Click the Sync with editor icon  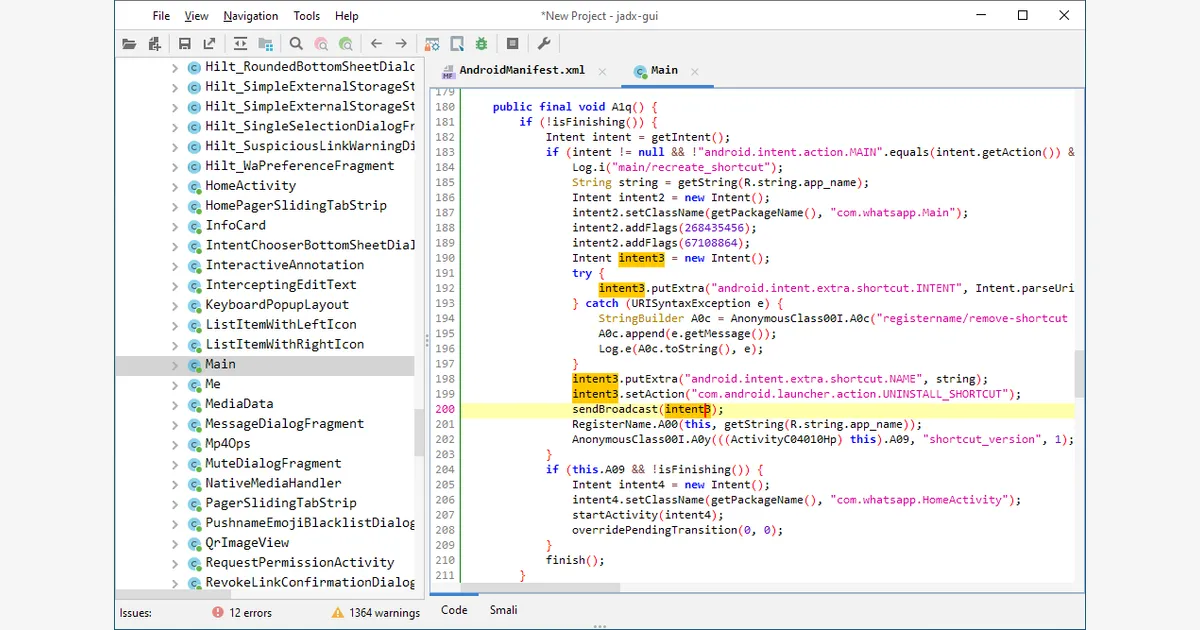(240, 44)
